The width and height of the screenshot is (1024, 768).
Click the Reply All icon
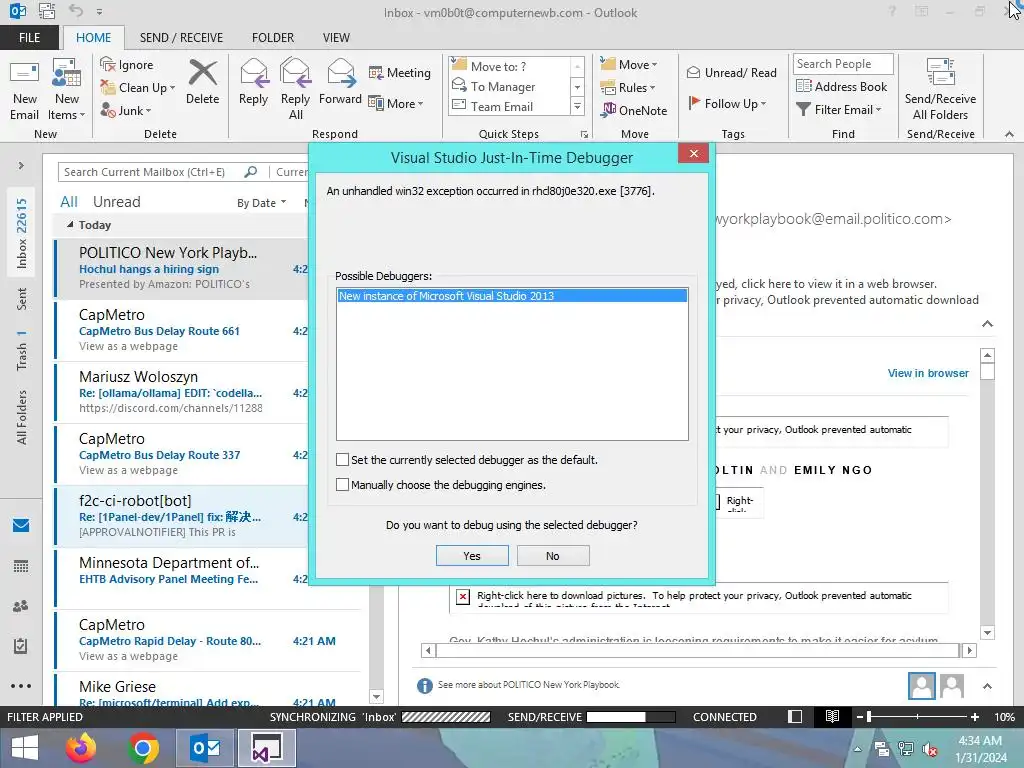tap(295, 72)
